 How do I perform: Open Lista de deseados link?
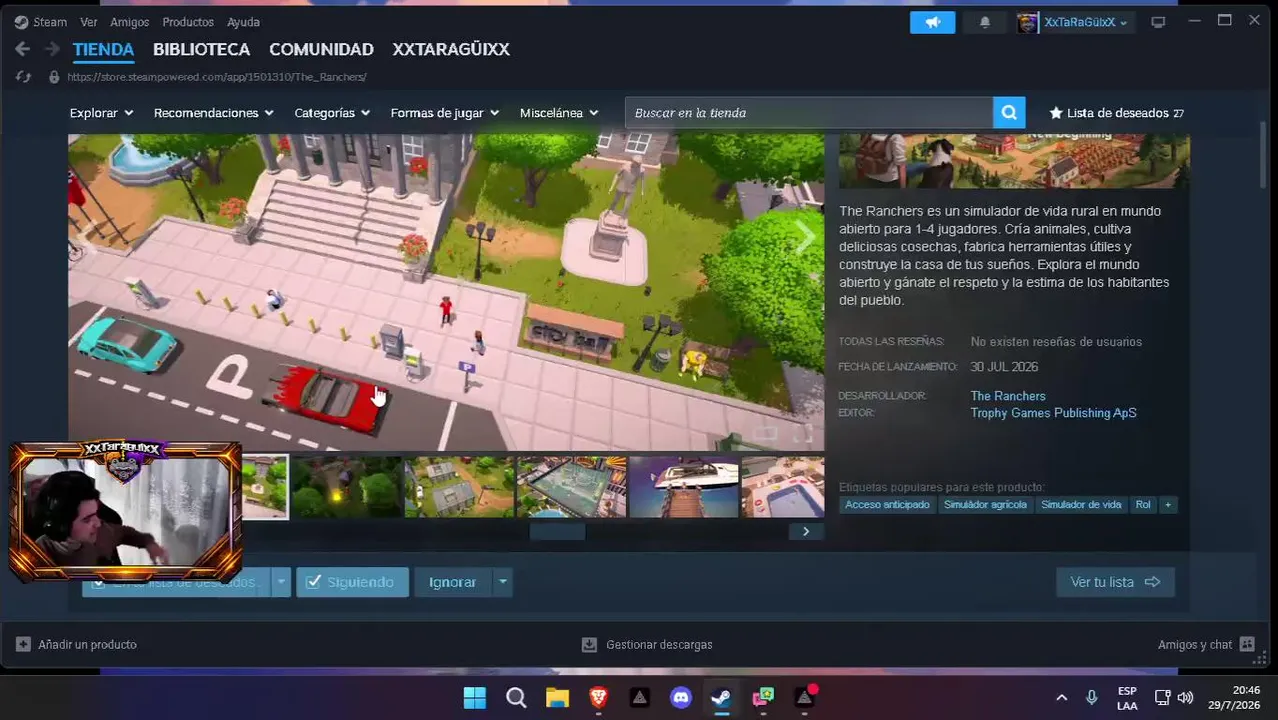click(1117, 113)
